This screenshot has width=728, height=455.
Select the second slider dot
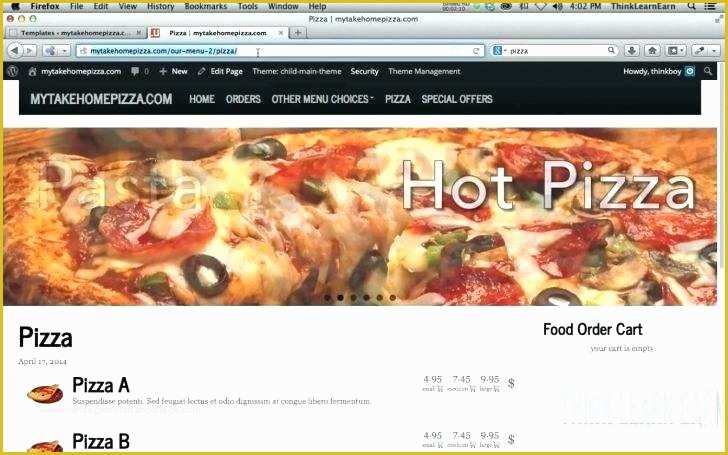tap(340, 297)
